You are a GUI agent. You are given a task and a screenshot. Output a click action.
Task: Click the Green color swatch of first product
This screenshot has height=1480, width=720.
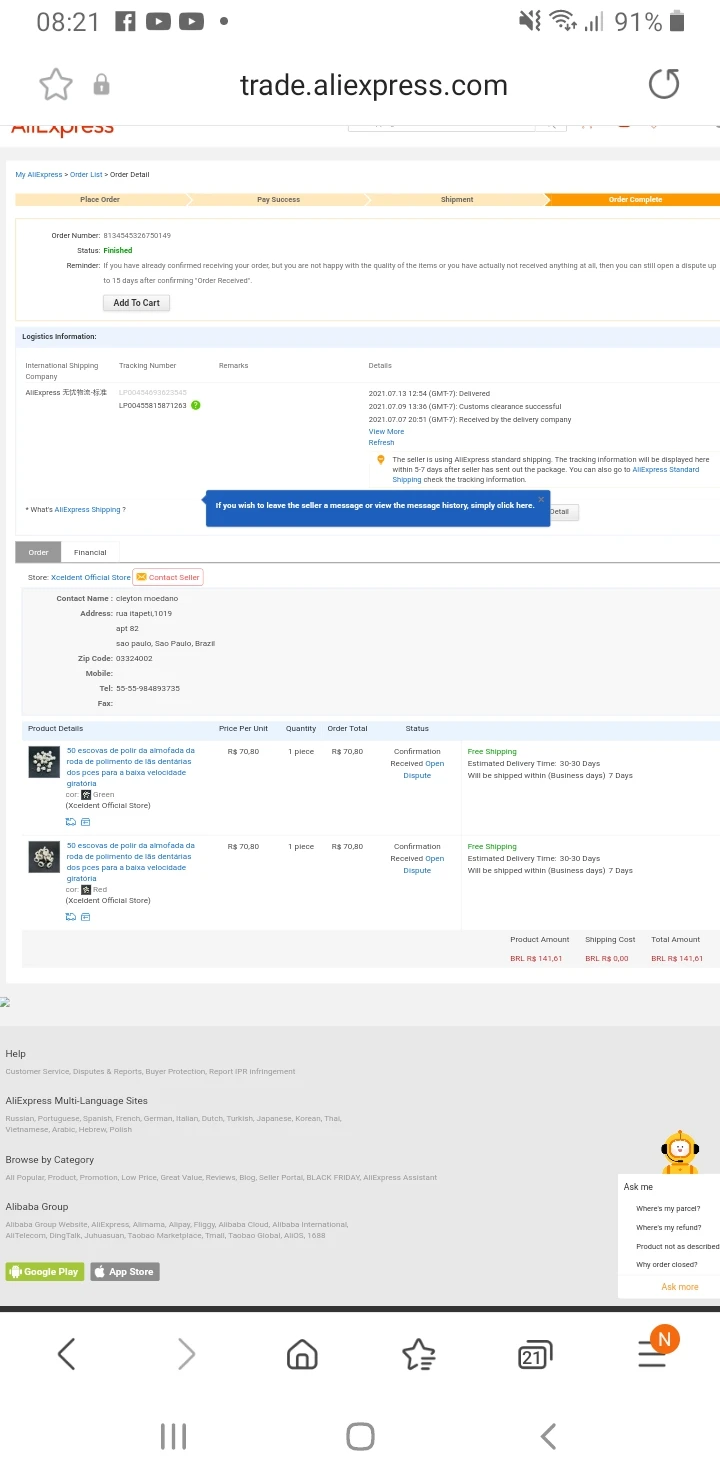[x=86, y=794]
